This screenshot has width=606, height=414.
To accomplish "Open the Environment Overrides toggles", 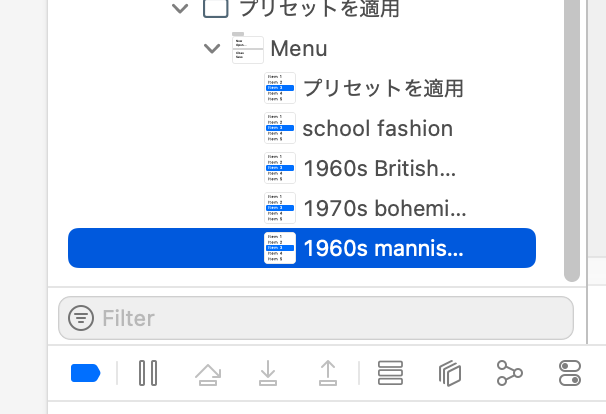I will pyautogui.click(x=570, y=374).
